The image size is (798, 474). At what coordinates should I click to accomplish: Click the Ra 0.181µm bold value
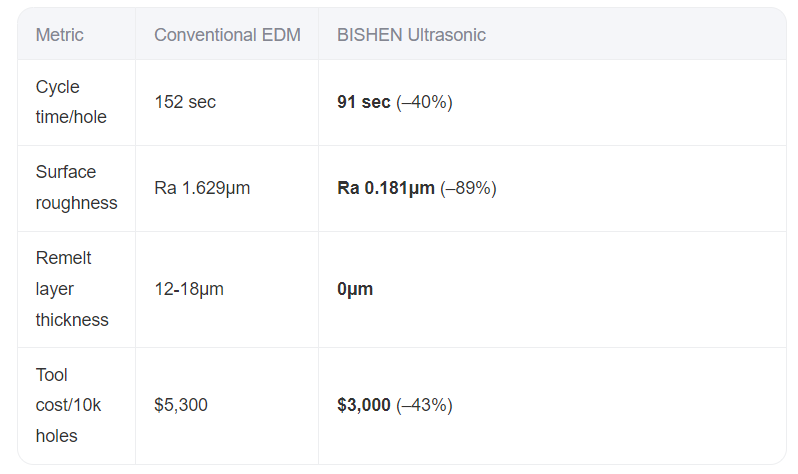point(386,188)
